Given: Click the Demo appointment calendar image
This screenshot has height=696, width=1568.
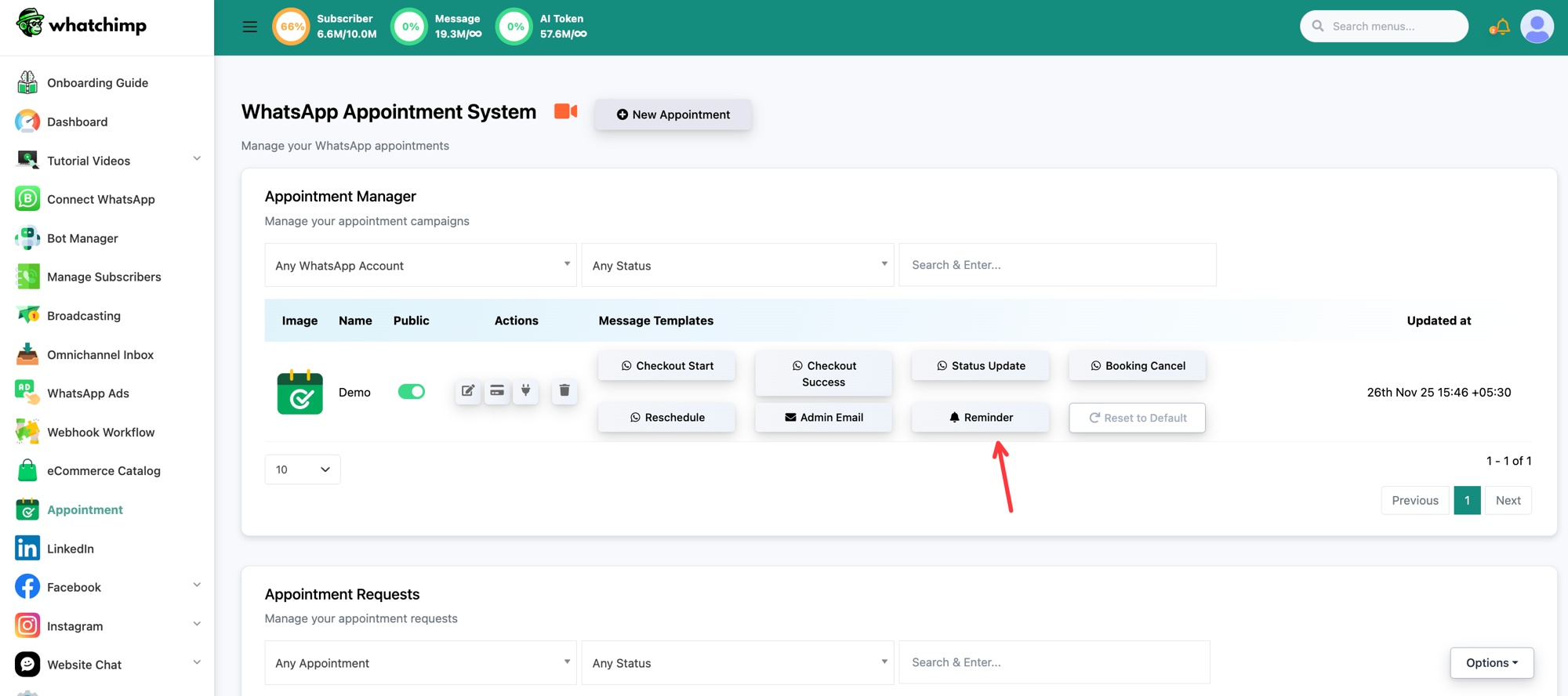Looking at the screenshot, I should tap(299, 392).
